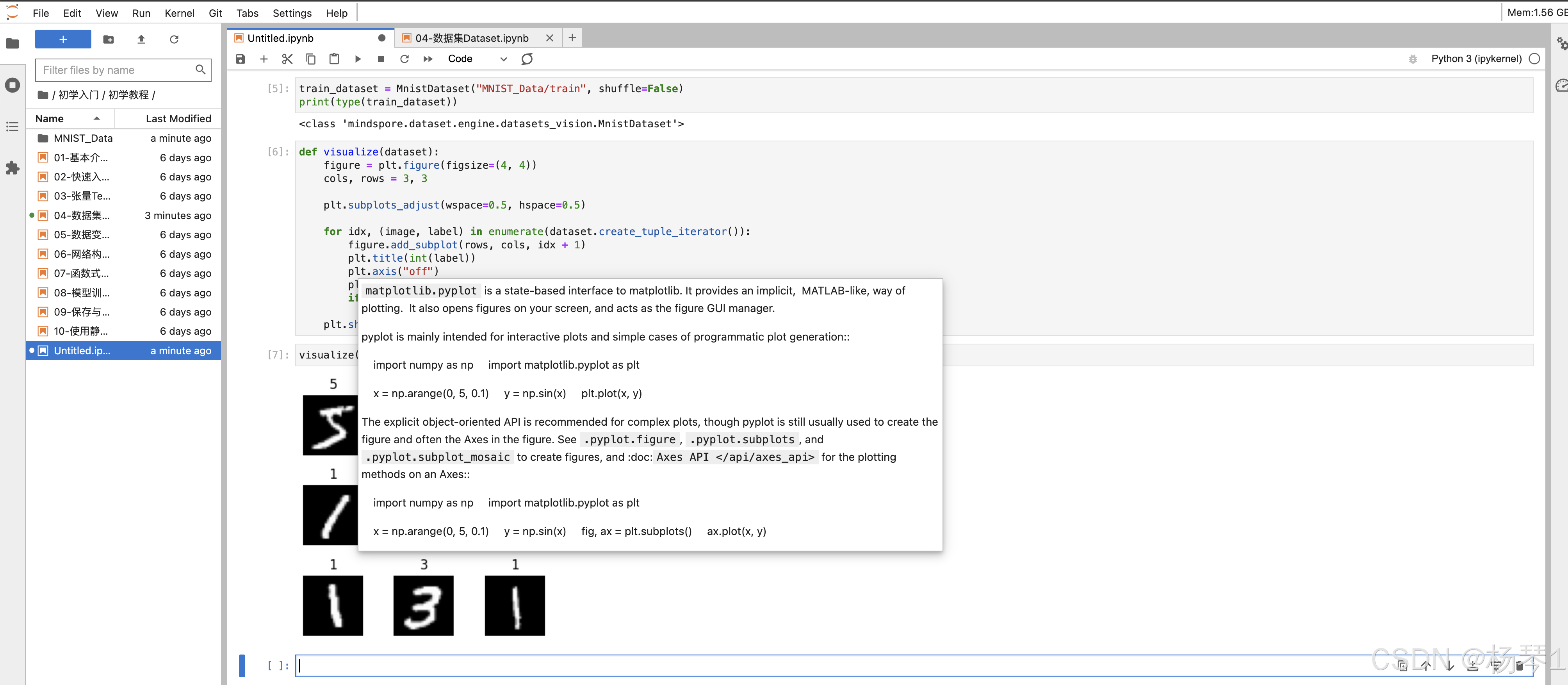Open the cell type Code dropdown
Screen dimensions: 1568x685
pyautogui.click(x=477, y=59)
